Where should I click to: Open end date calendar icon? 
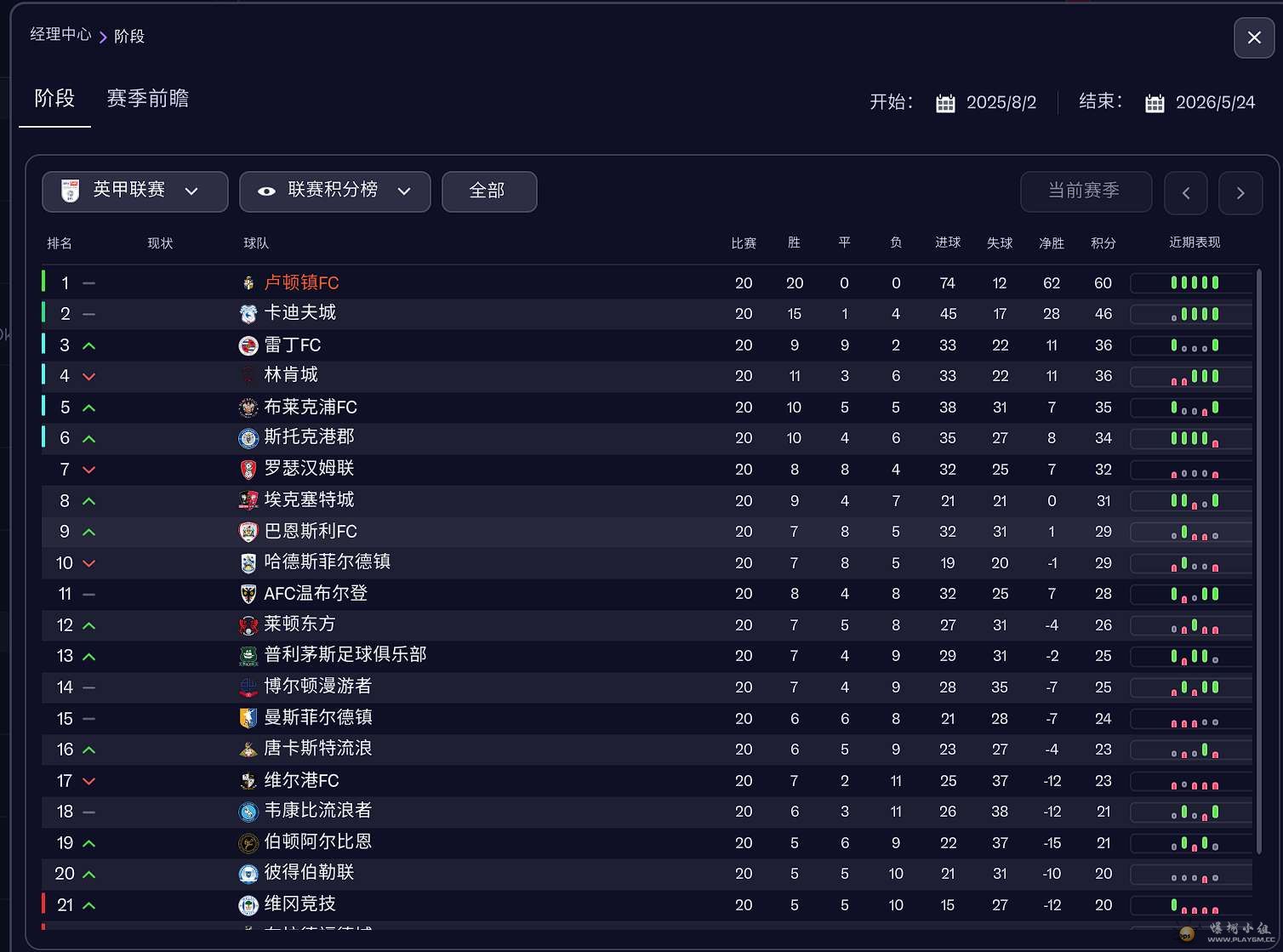point(1155,103)
